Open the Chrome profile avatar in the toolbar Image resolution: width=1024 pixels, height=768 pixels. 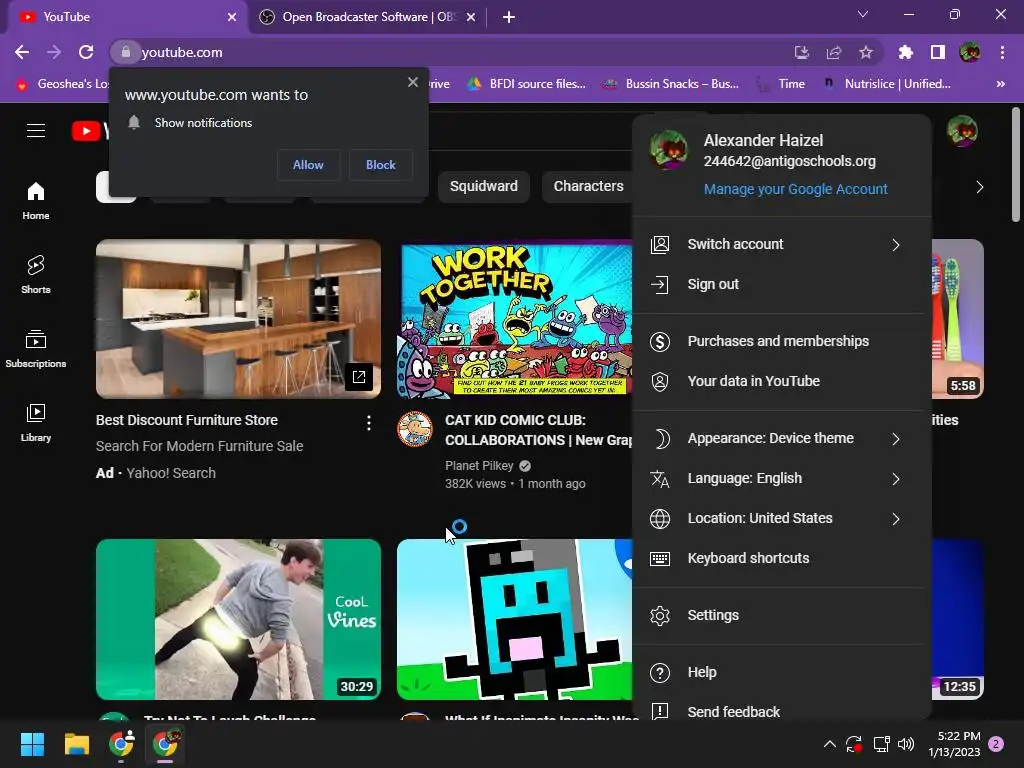[x=970, y=52]
